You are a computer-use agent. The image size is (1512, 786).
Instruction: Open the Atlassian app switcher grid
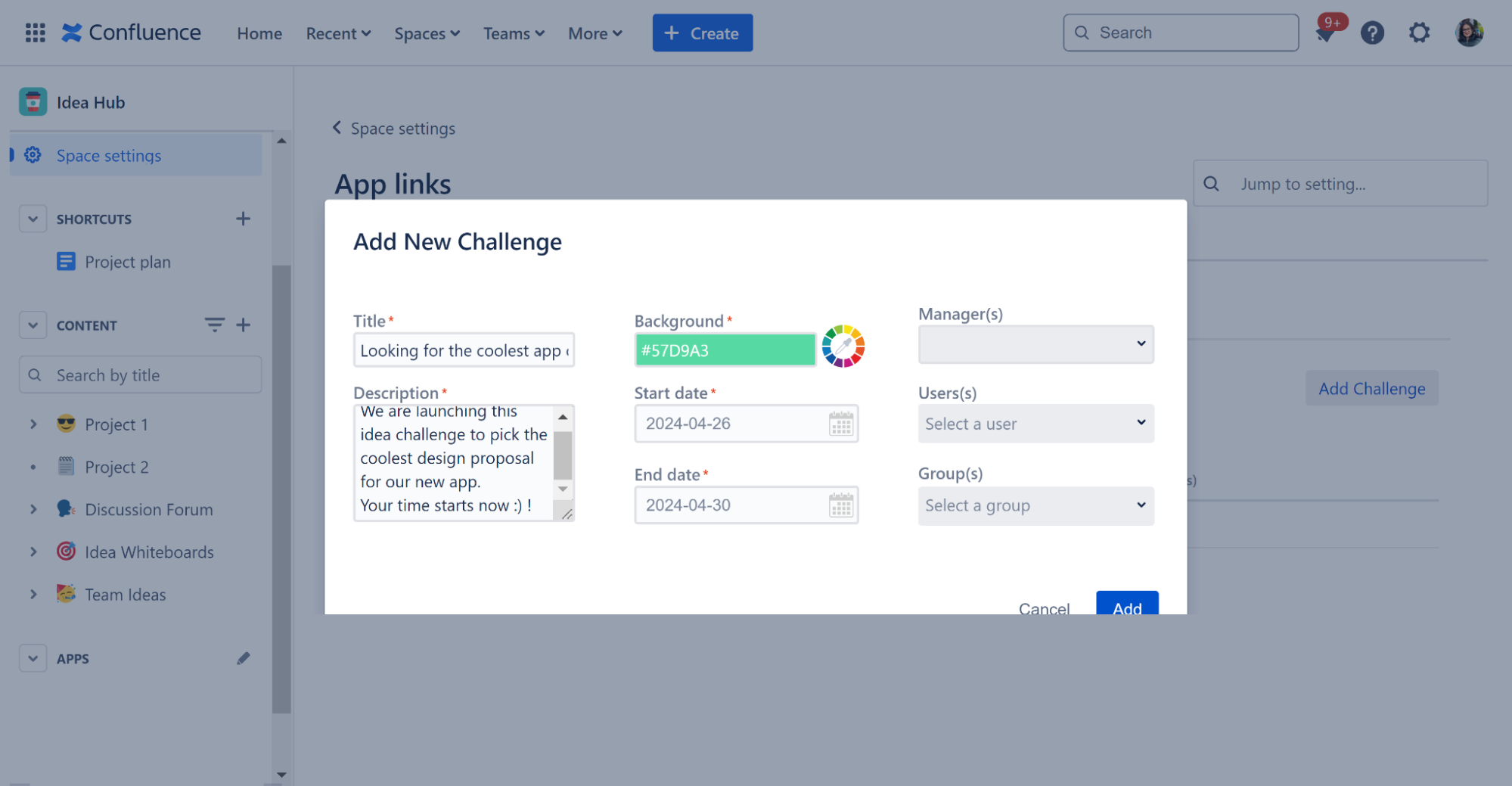(34, 33)
